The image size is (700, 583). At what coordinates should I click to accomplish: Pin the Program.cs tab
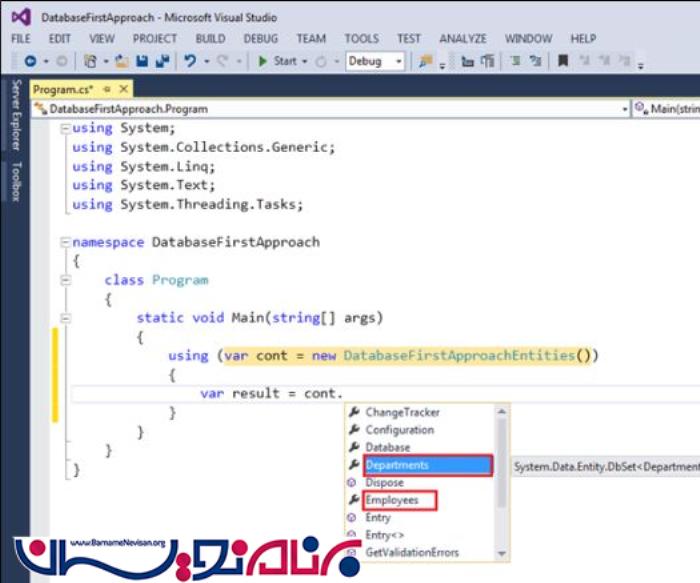click(x=108, y=89)
